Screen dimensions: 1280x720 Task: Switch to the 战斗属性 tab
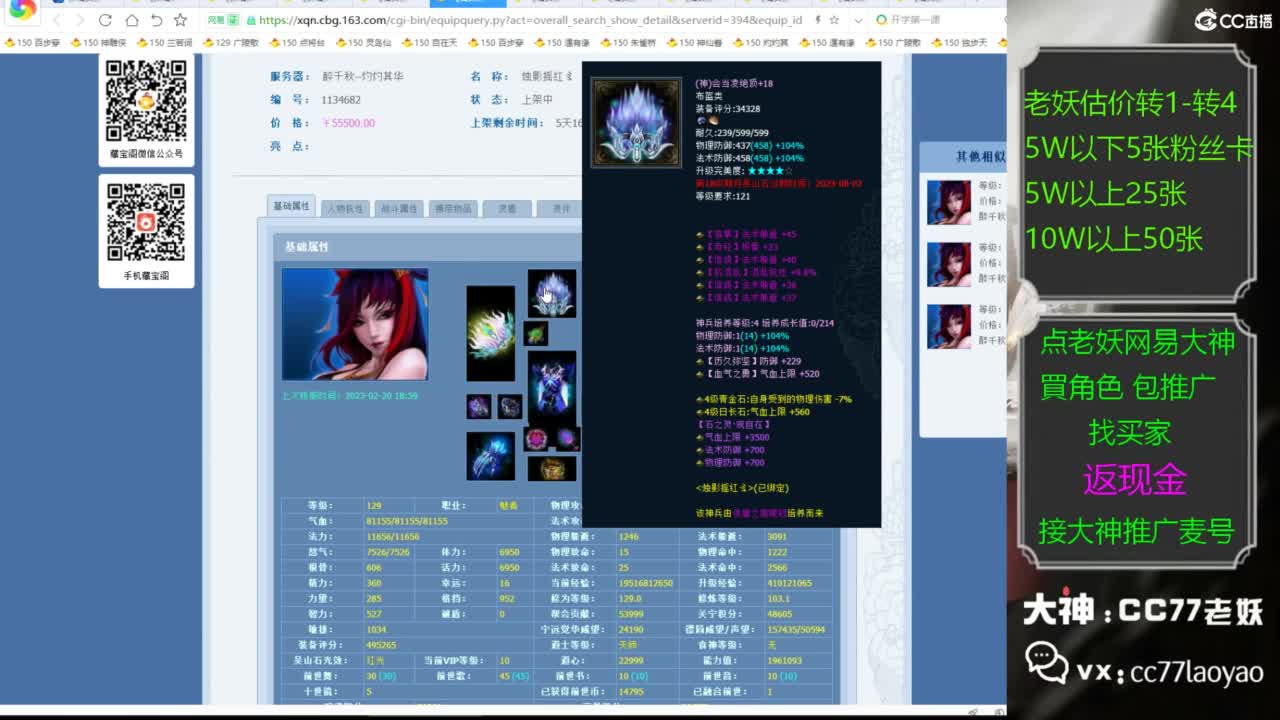coord(398,208)
